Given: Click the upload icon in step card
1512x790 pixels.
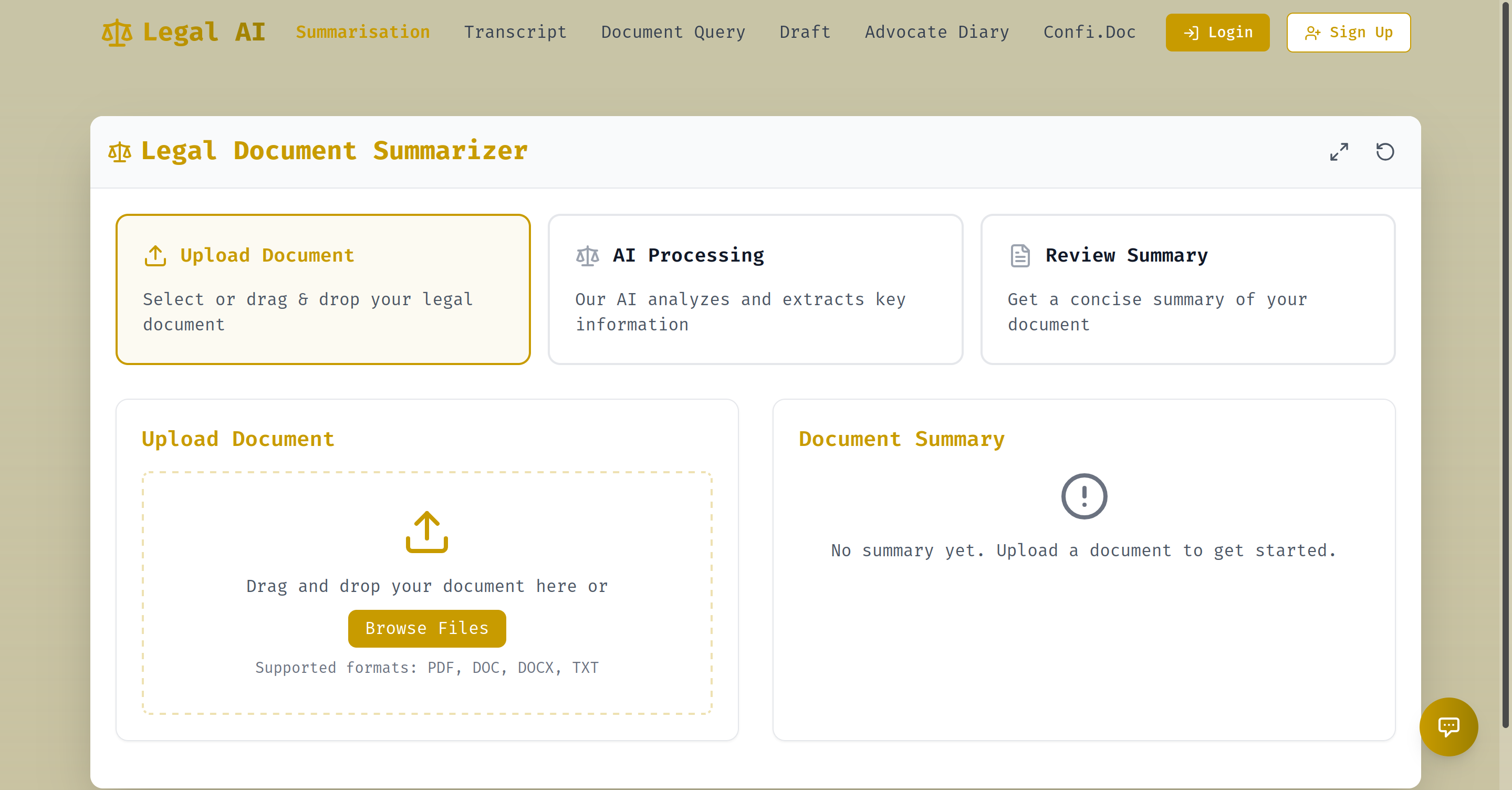Looking at the screenshot, I should (x=155, y=256).
